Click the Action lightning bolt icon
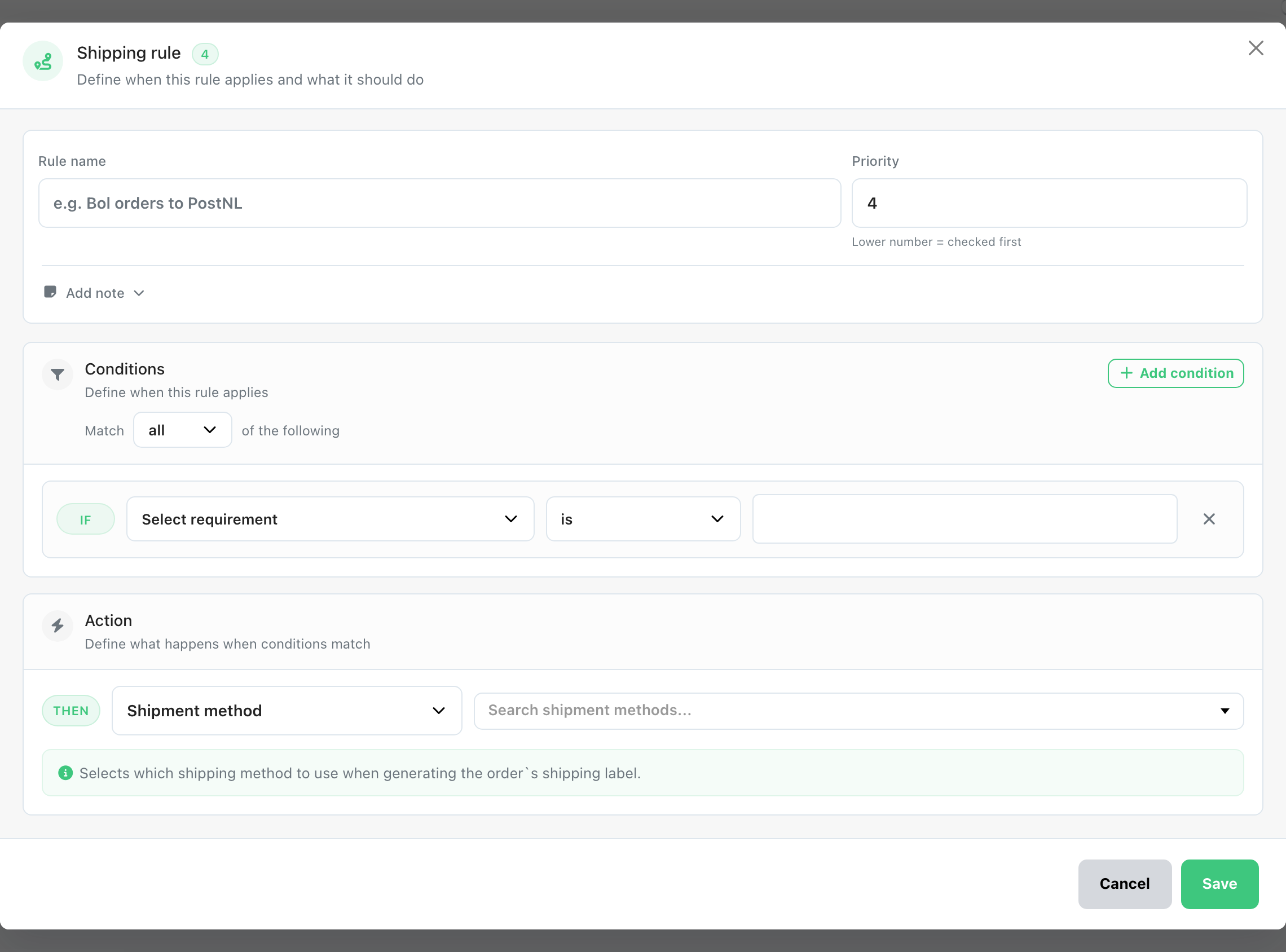The height and width of the screenshot is (952, 1286). pyautogui.click(x=58, y=626)
